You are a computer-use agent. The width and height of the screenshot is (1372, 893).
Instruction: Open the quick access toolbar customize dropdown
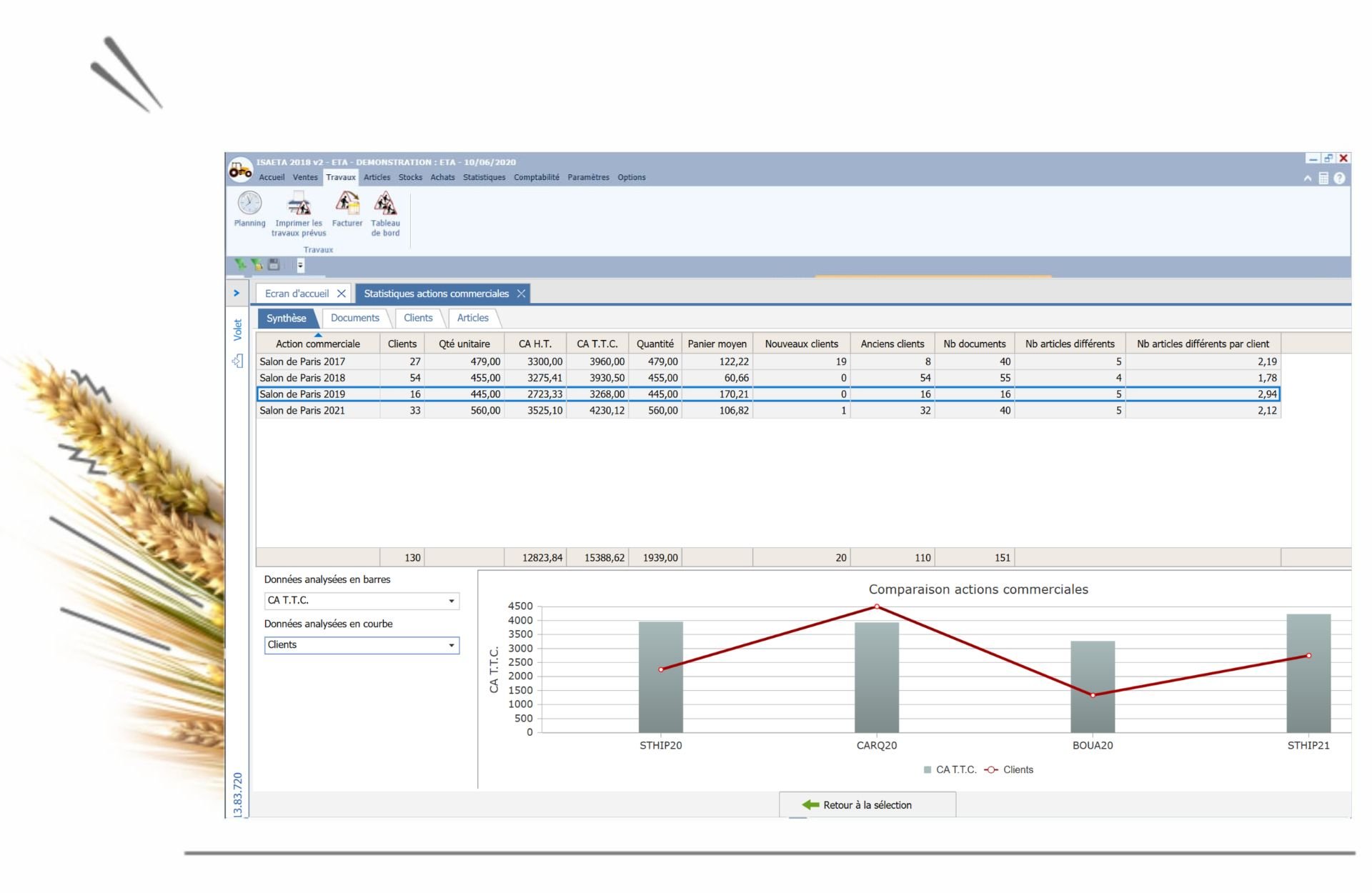click(301, 265)
